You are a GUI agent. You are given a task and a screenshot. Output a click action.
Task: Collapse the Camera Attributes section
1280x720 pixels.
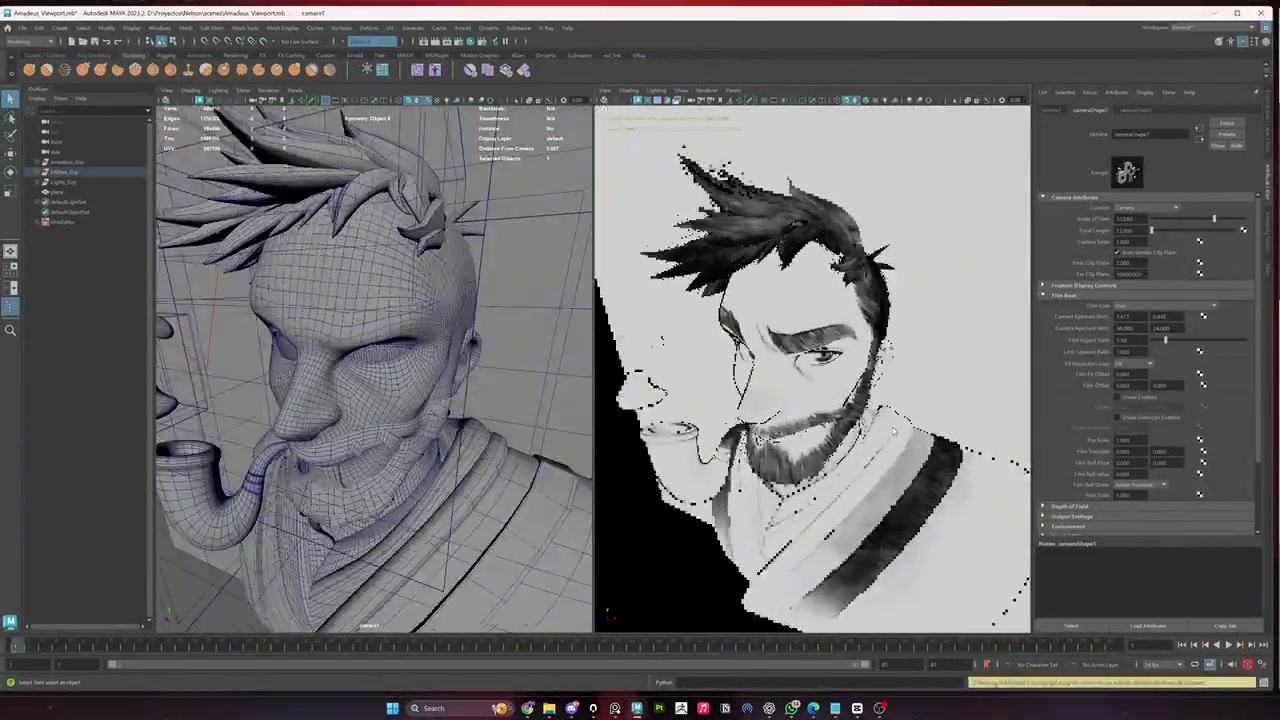(1043, 197)
